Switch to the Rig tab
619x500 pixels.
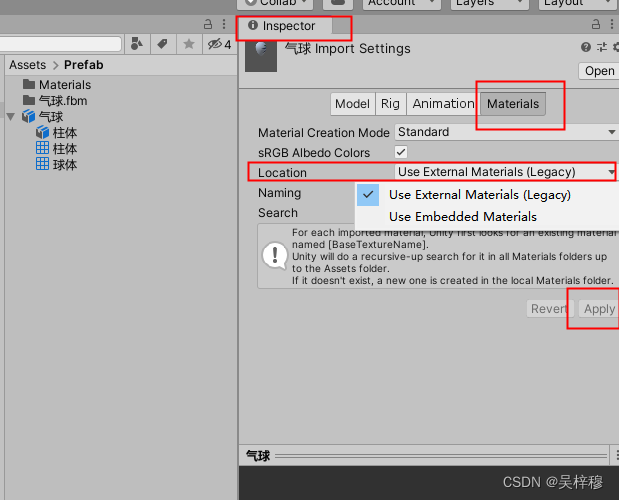pos(390,104)
